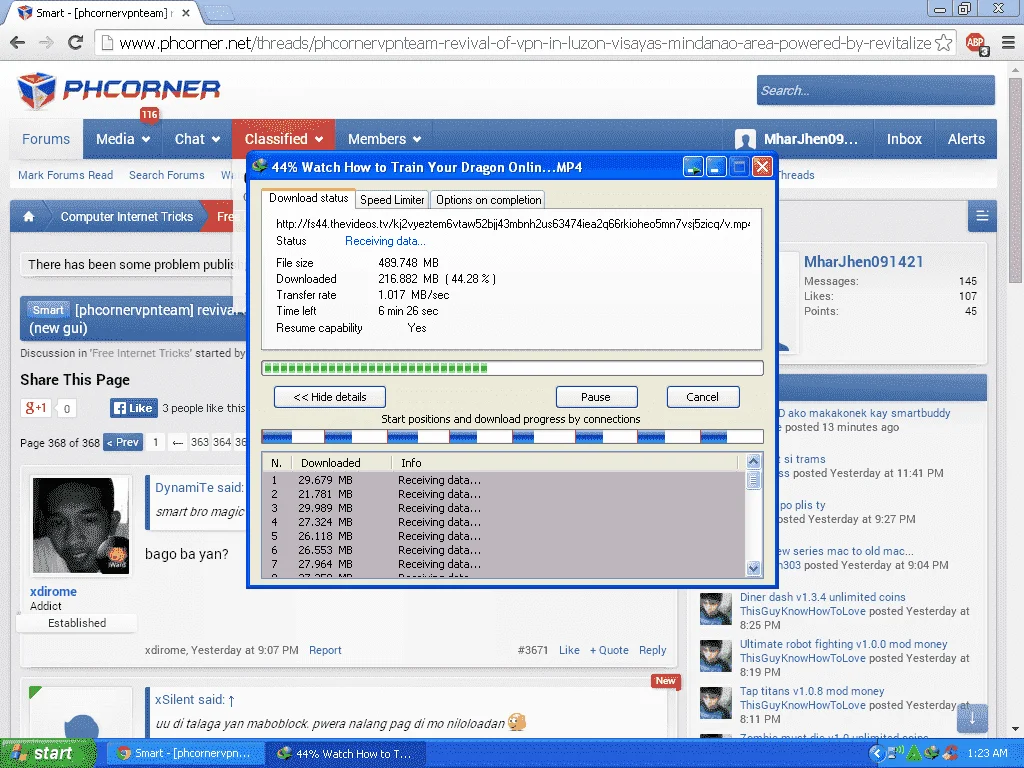Open 44% Watch How to T taskbar button
The height and width of the screenshot is (768, 1024).
coord(345,754)
